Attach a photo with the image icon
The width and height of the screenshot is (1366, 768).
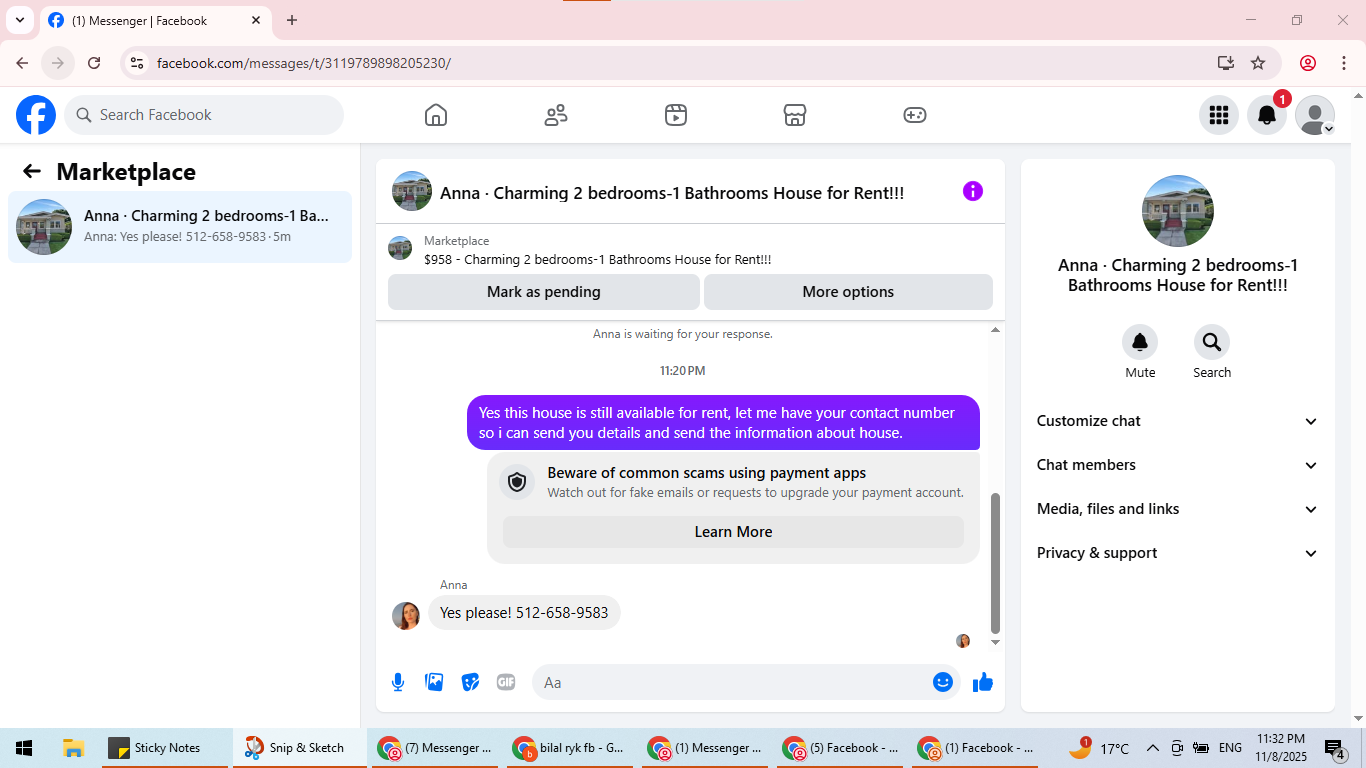coord(434,682)
